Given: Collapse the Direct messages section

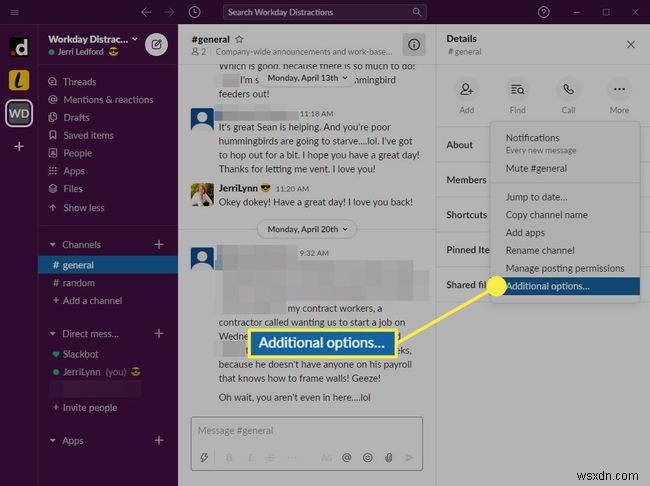Looking at the screenshot, I should coord(53,334).
